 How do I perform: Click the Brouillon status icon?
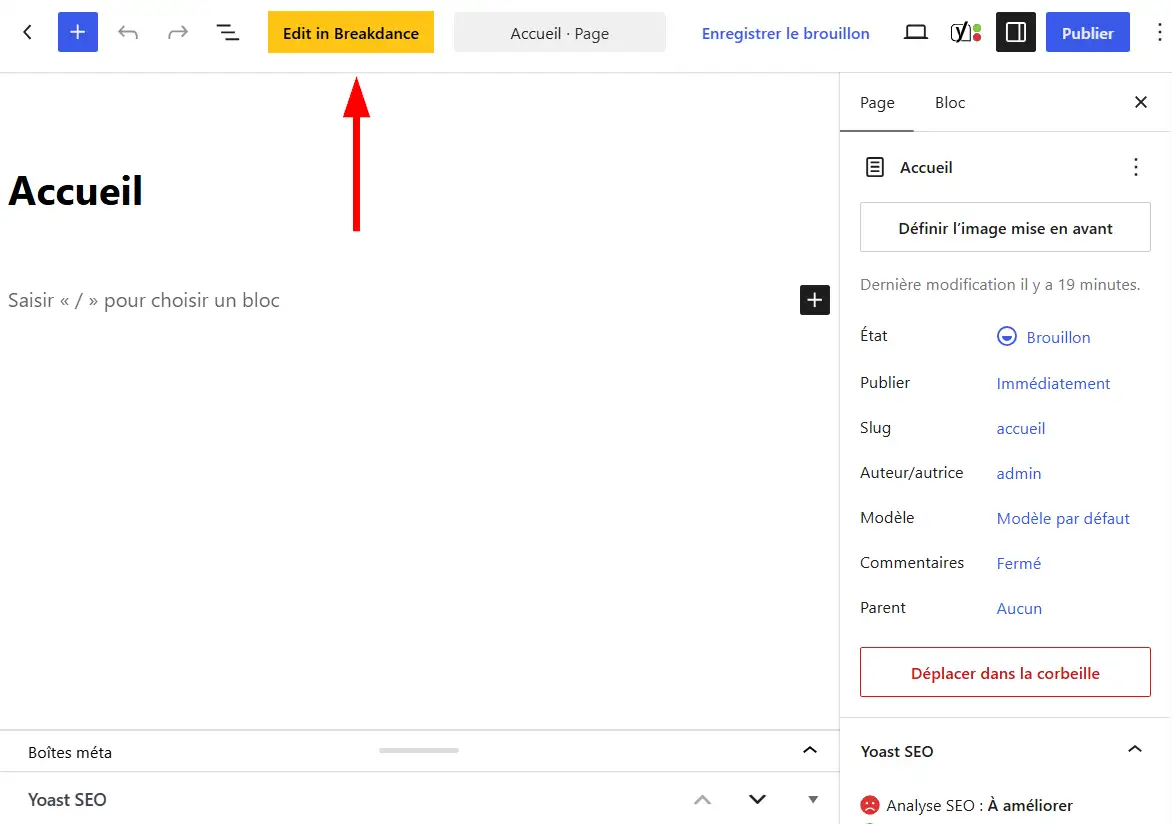tap(1007, 336)
